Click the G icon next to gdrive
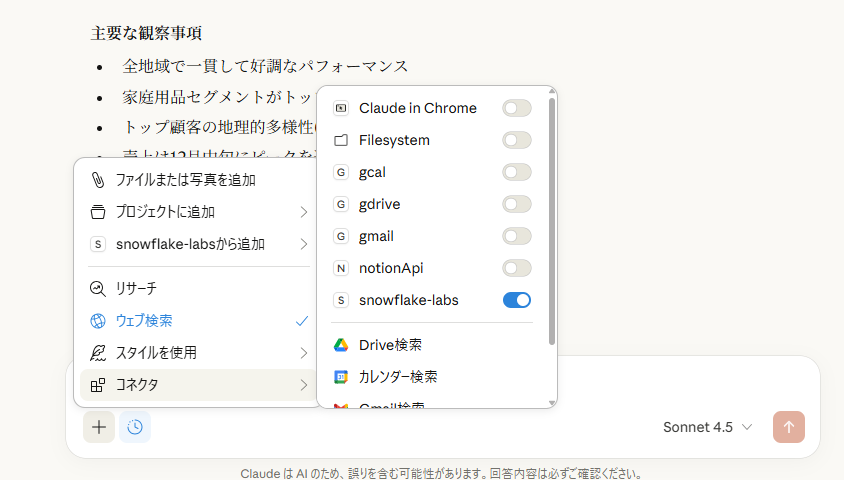844x480 pixels. coord(341,204)
